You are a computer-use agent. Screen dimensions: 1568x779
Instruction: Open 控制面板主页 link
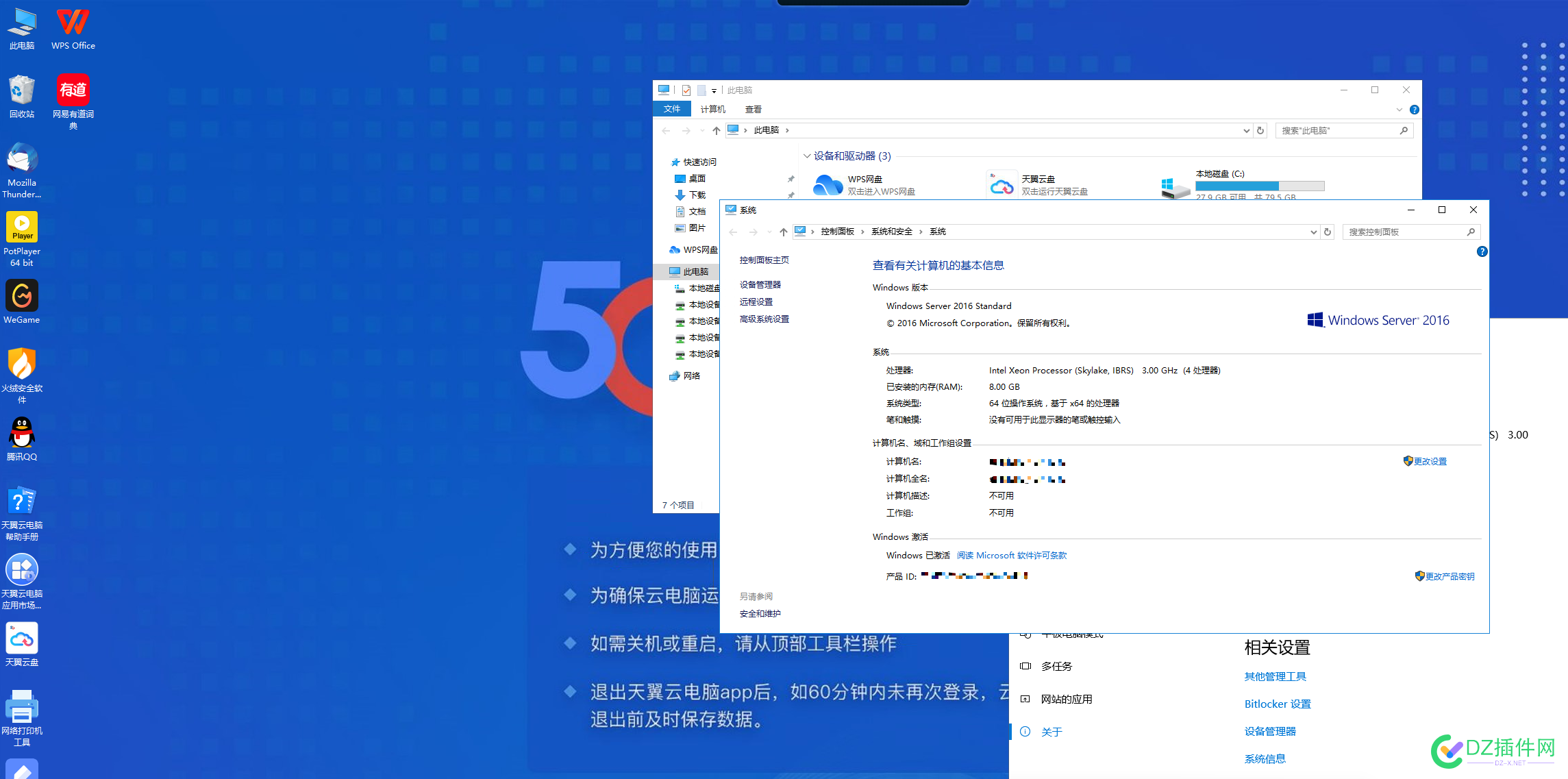[x=764, y=260]
